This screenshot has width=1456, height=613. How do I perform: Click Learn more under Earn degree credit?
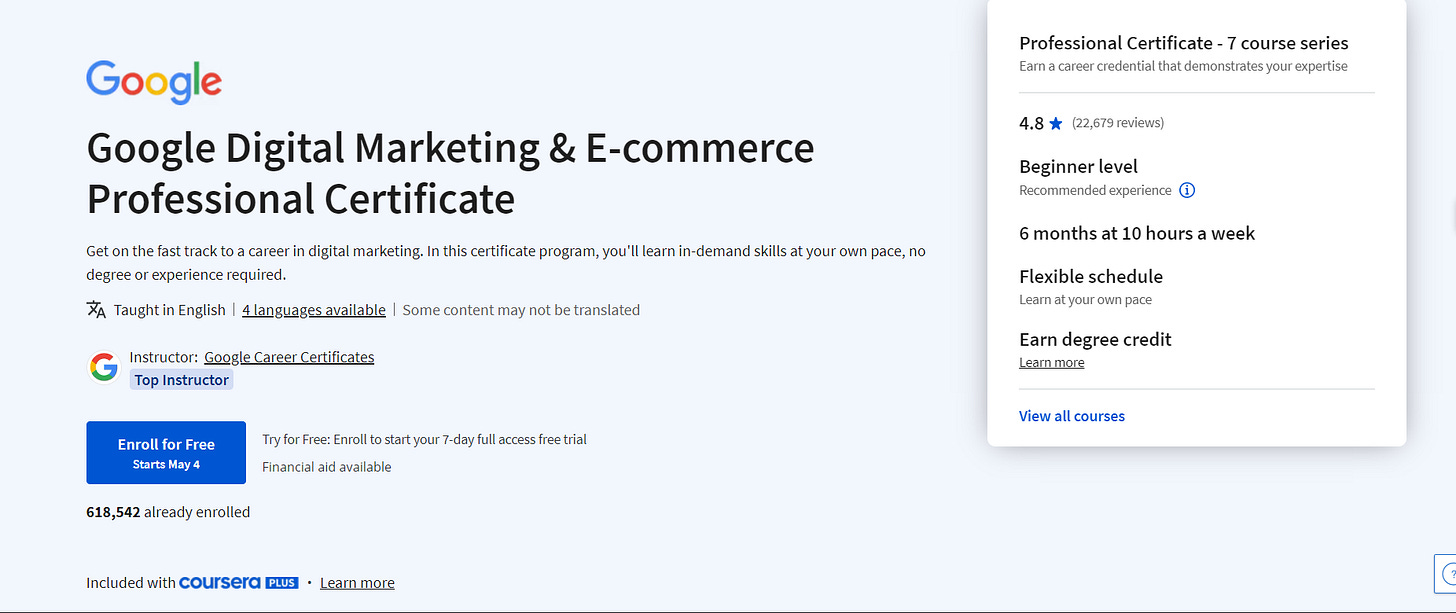1051,363
